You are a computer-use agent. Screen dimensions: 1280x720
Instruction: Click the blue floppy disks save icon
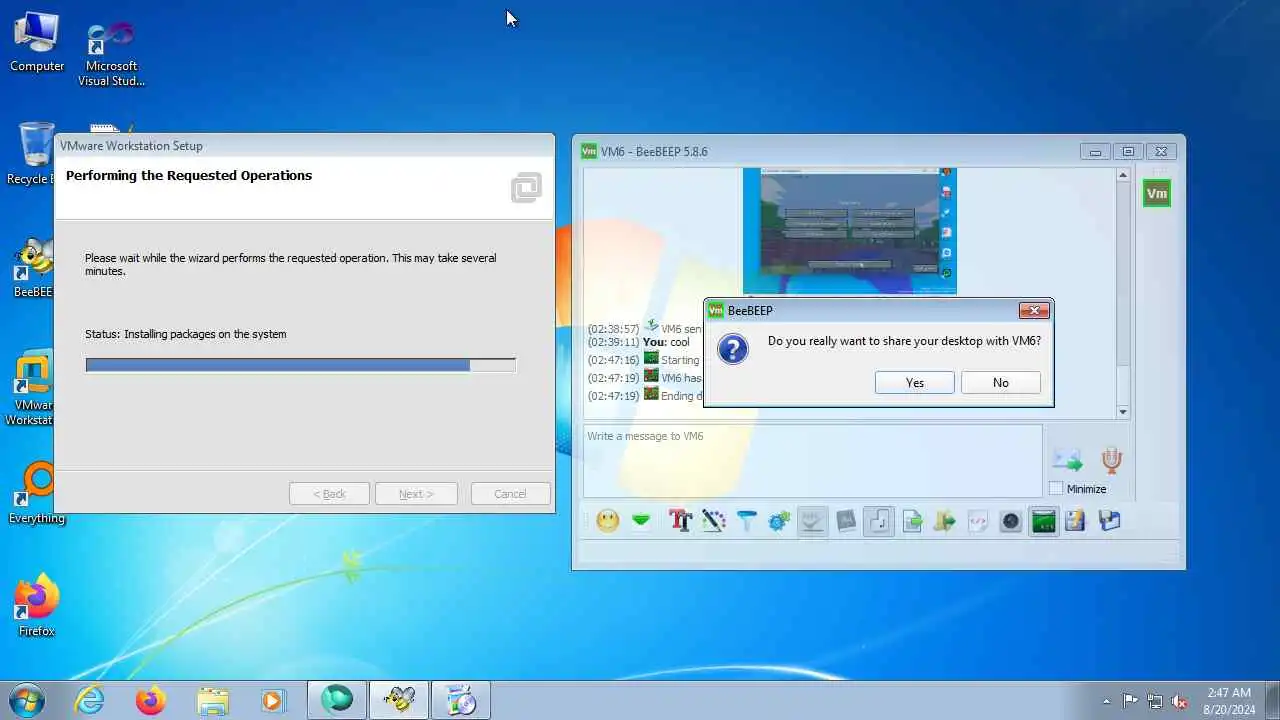[1109, 521]
